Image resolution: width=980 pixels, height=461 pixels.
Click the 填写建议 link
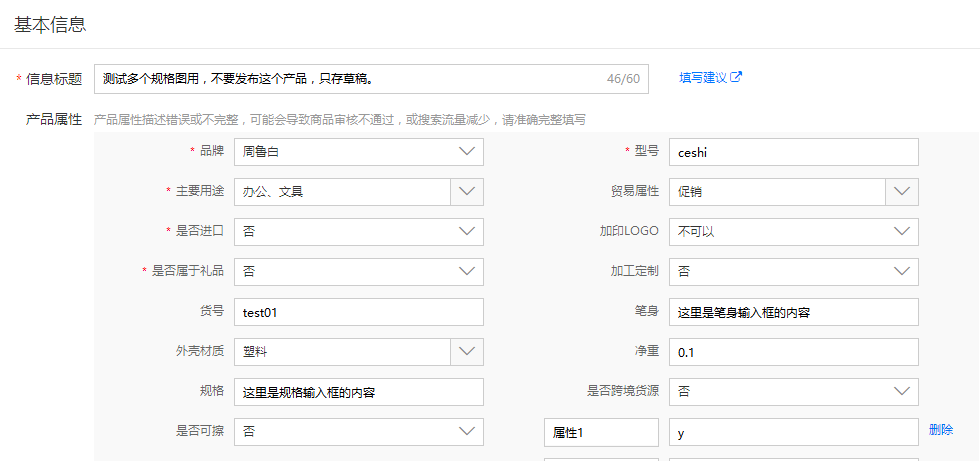[704, 77]
